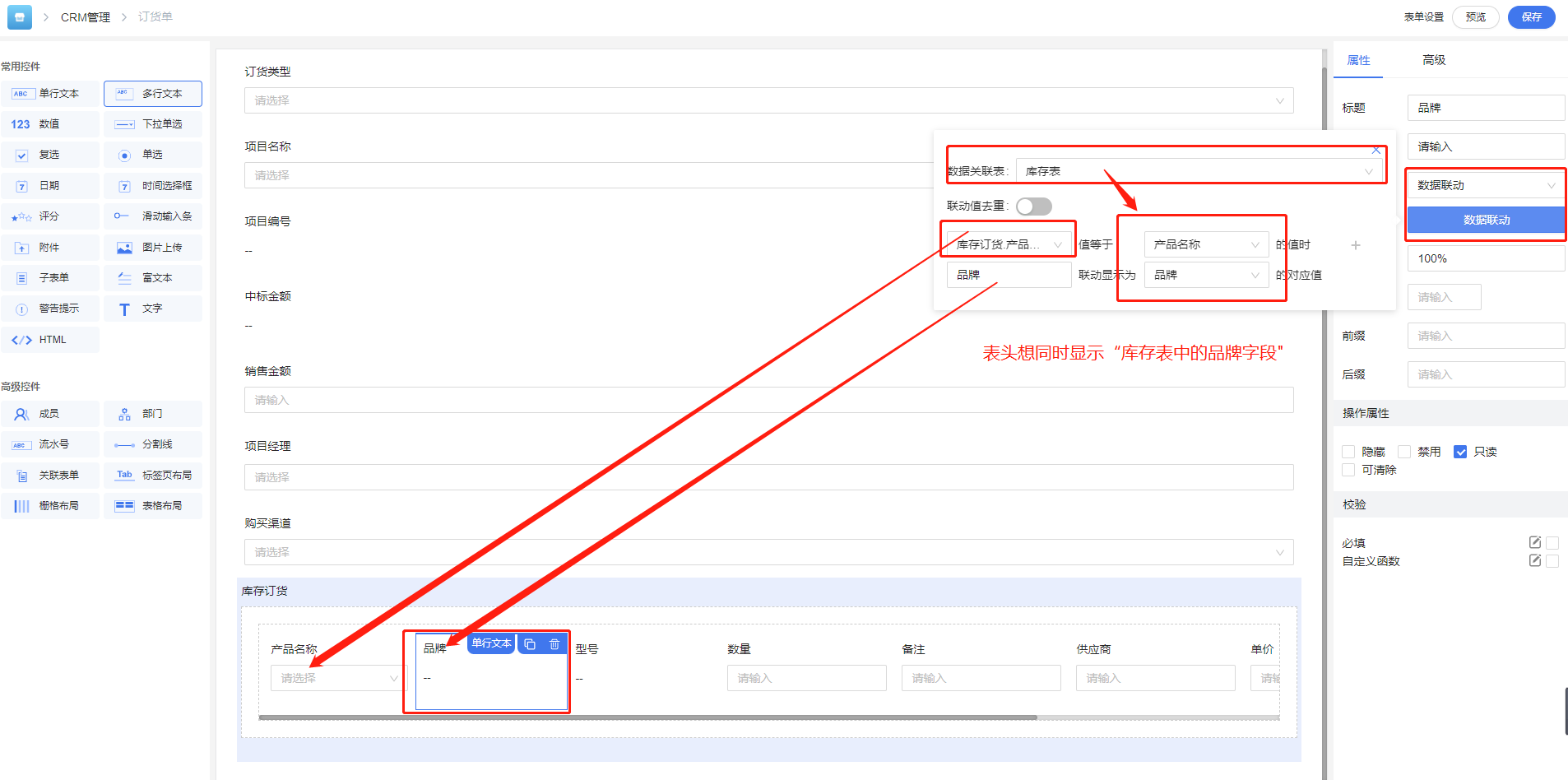Open the 订货类型 dropdown
Screen dimensions: 1568x780
coord(768,100)
